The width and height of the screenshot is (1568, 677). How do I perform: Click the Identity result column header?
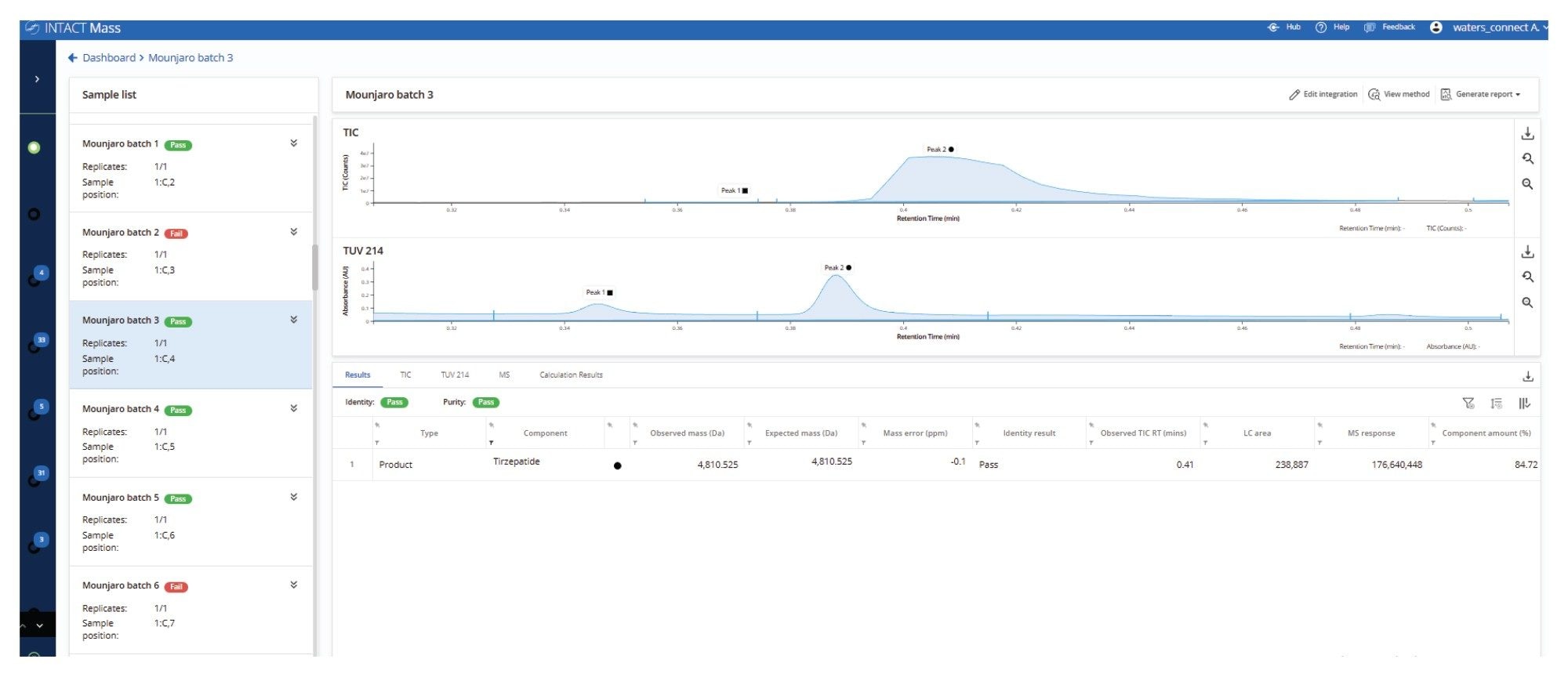pyautogui.click(x=1029, y=433)
